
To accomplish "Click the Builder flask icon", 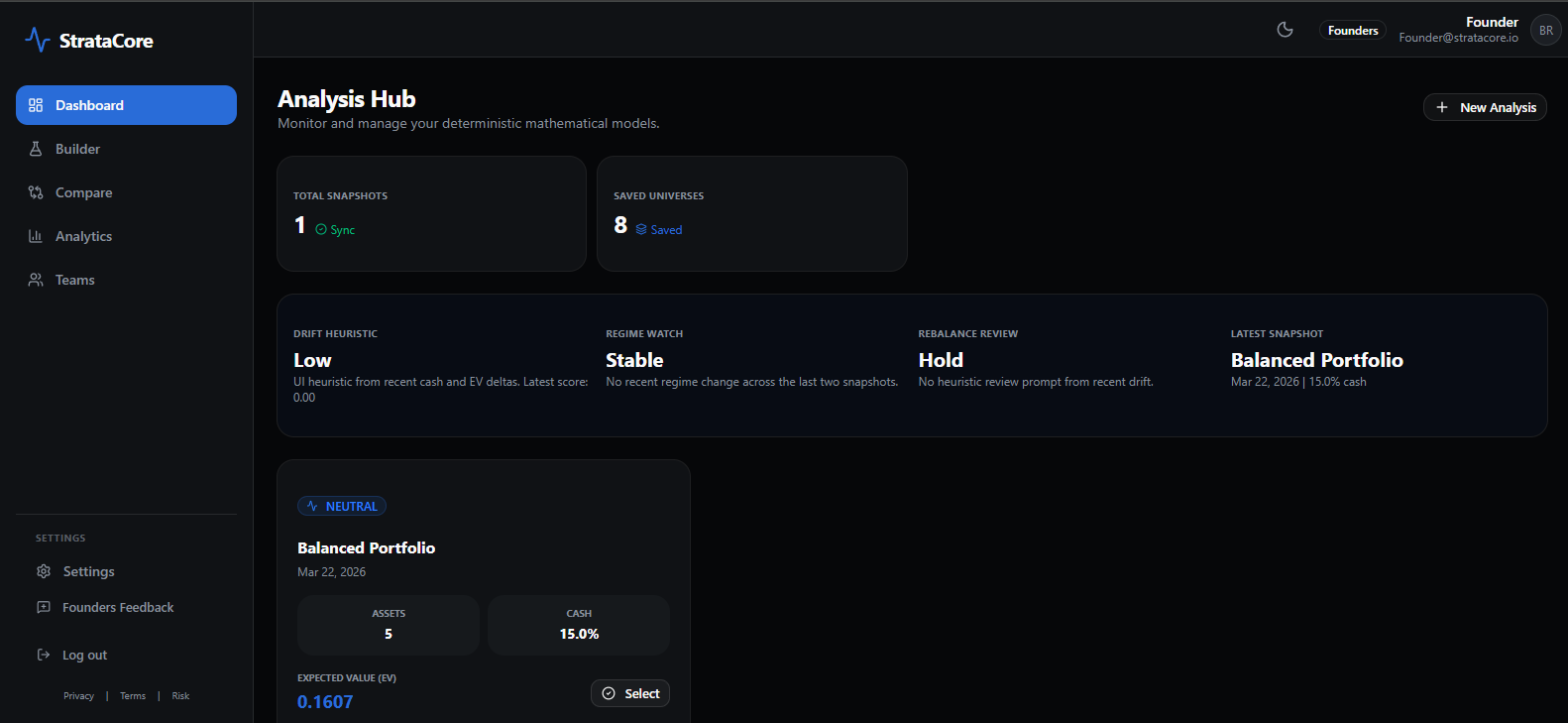I will [36, 149].
